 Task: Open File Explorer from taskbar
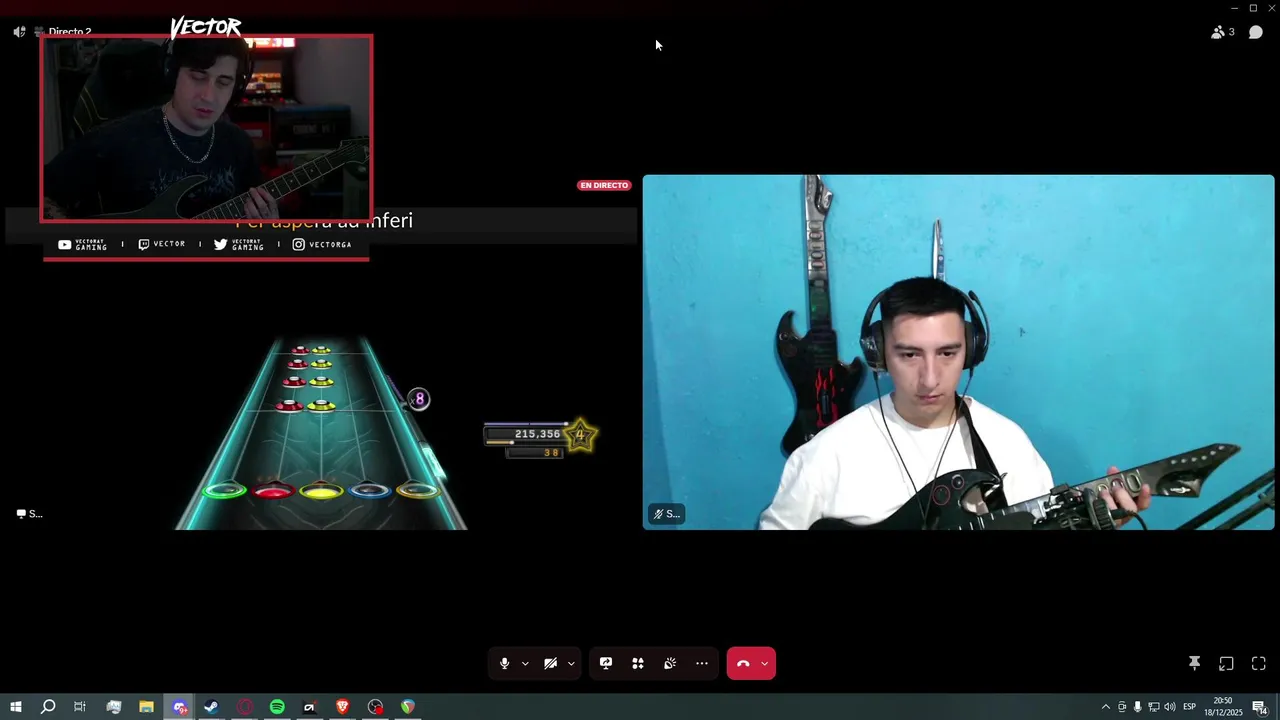tap(146, 707)
